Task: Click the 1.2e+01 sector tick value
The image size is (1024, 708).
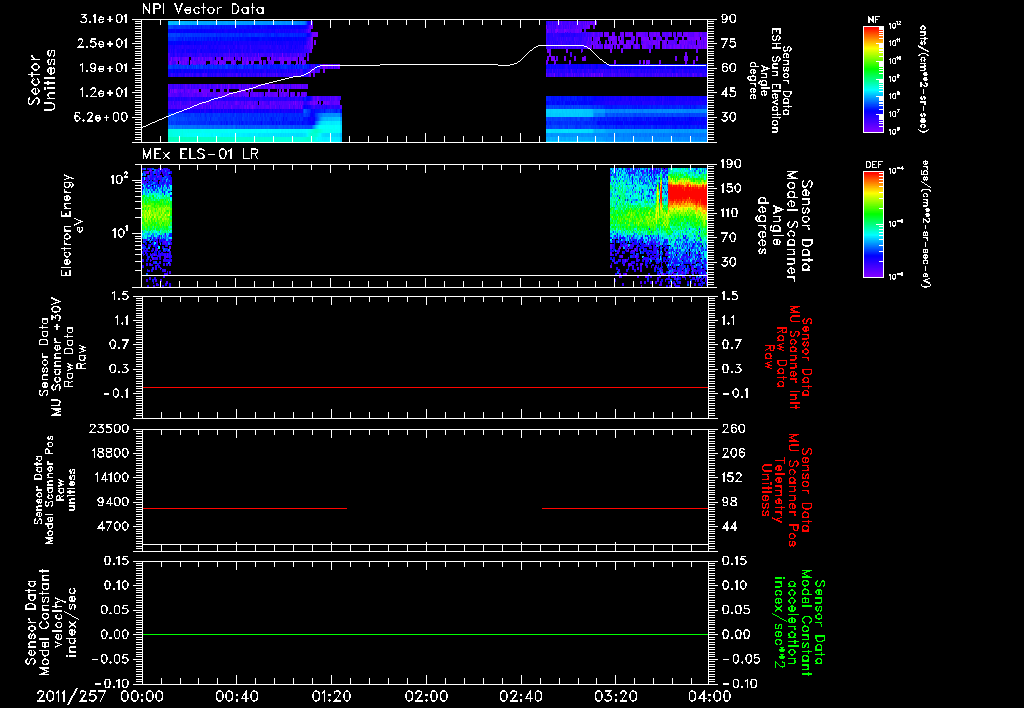Action: point(104,93)
